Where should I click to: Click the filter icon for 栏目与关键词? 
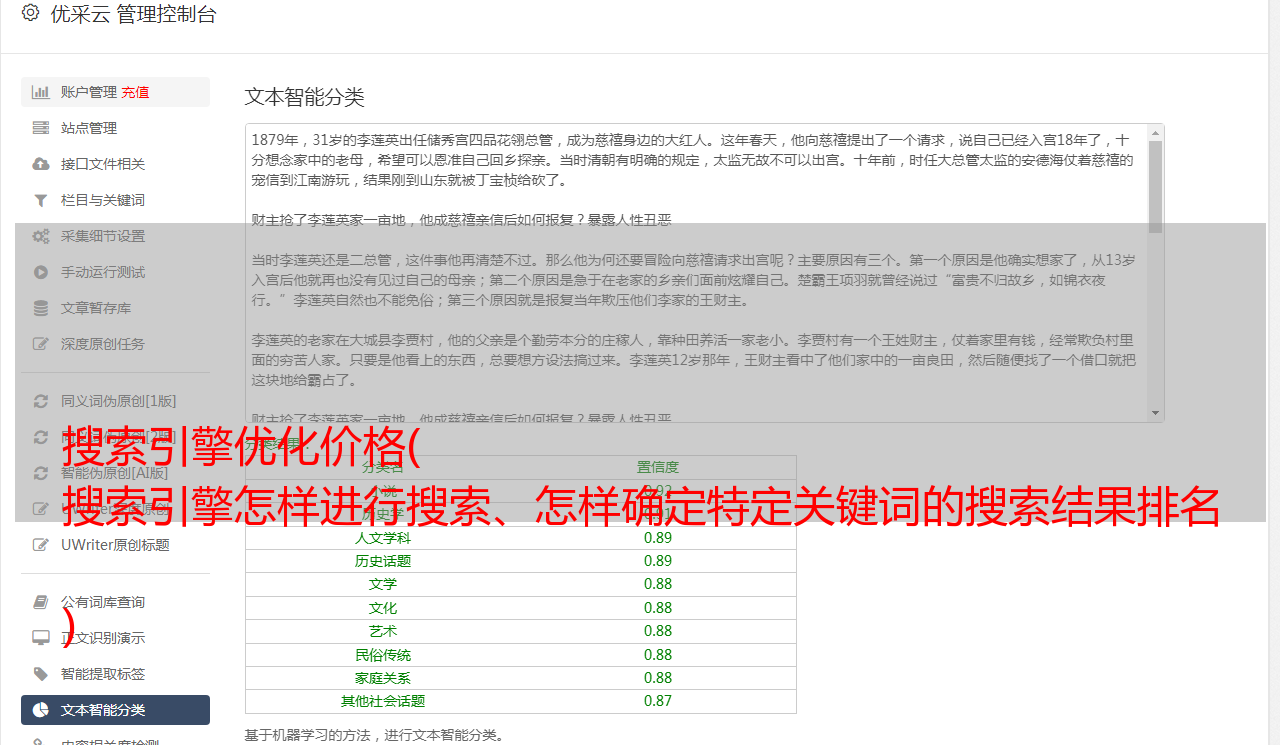[41, 200]
